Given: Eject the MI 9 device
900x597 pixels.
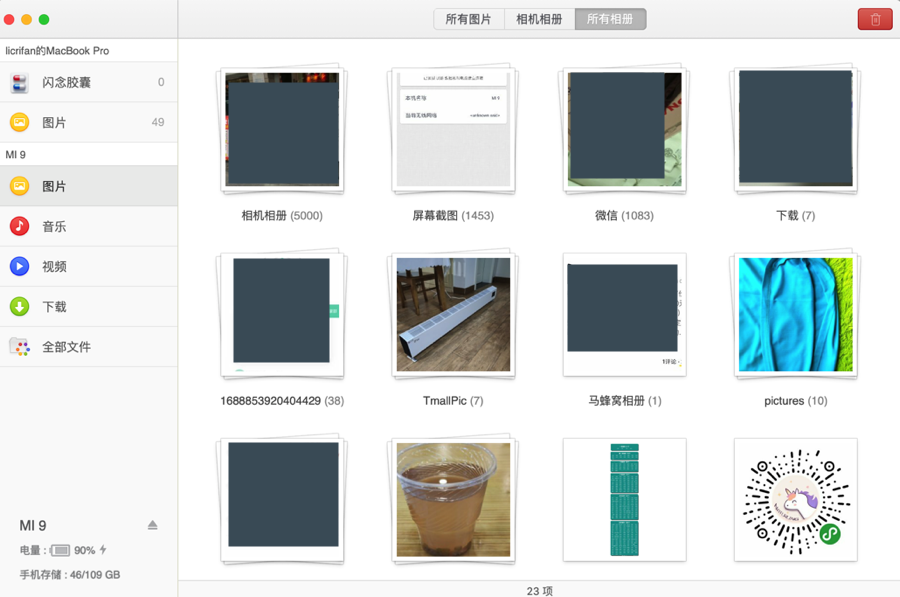Looking at the screenshot, I should tap(153, 525).
